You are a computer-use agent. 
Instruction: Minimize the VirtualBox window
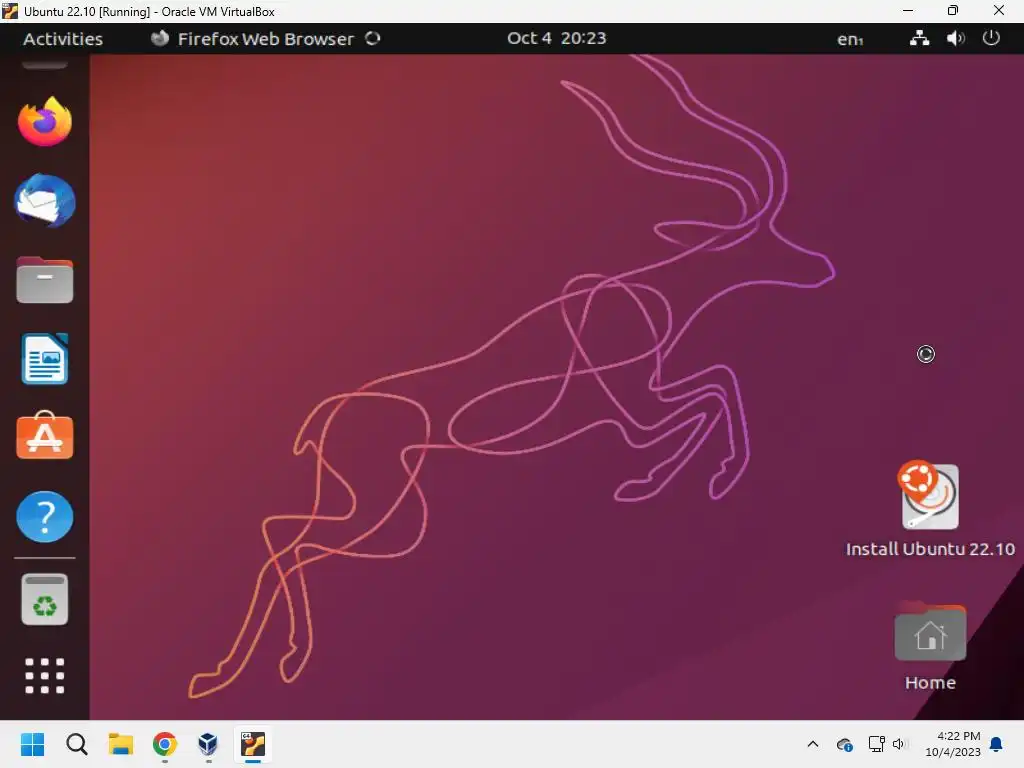(x=908, y=10)
